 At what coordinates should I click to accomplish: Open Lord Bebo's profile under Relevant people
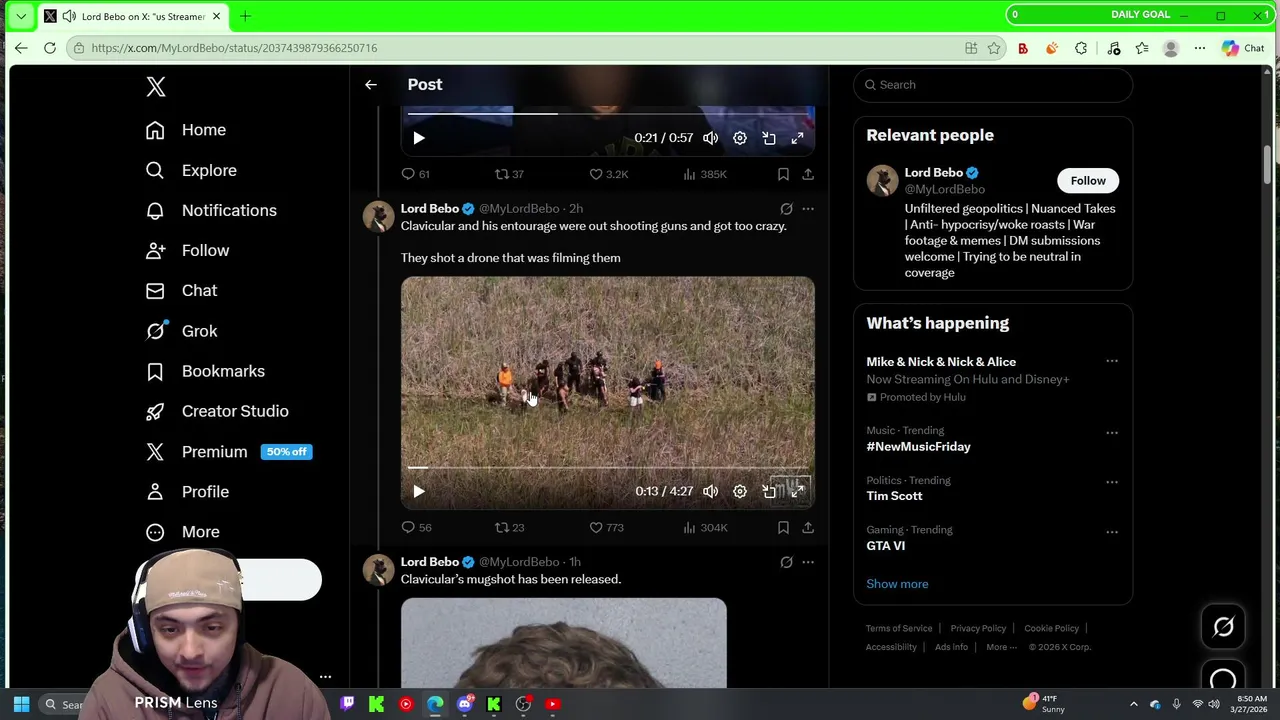tap(933, 173)
